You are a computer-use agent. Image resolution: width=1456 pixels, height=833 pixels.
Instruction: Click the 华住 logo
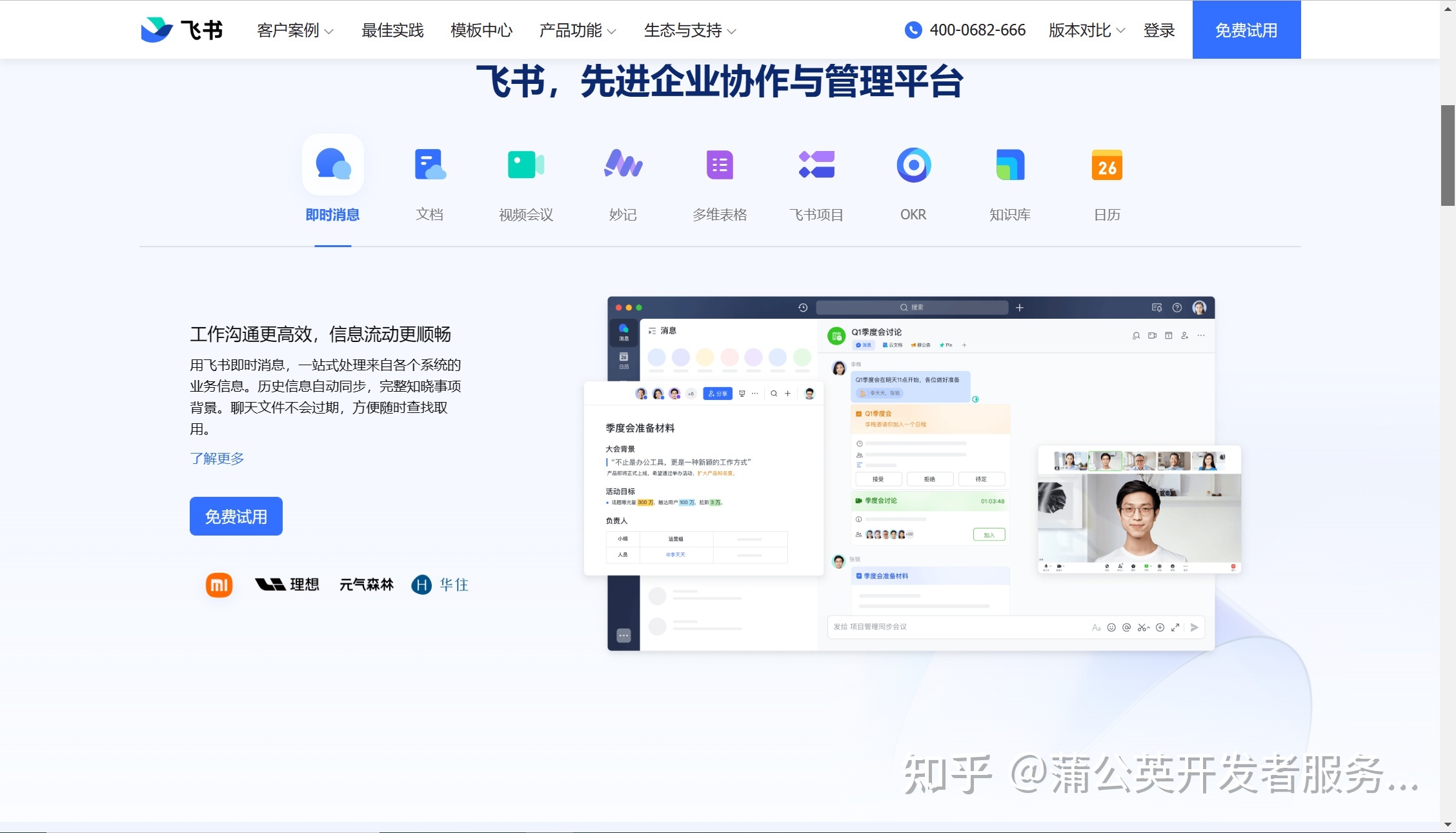pos(440,585)
